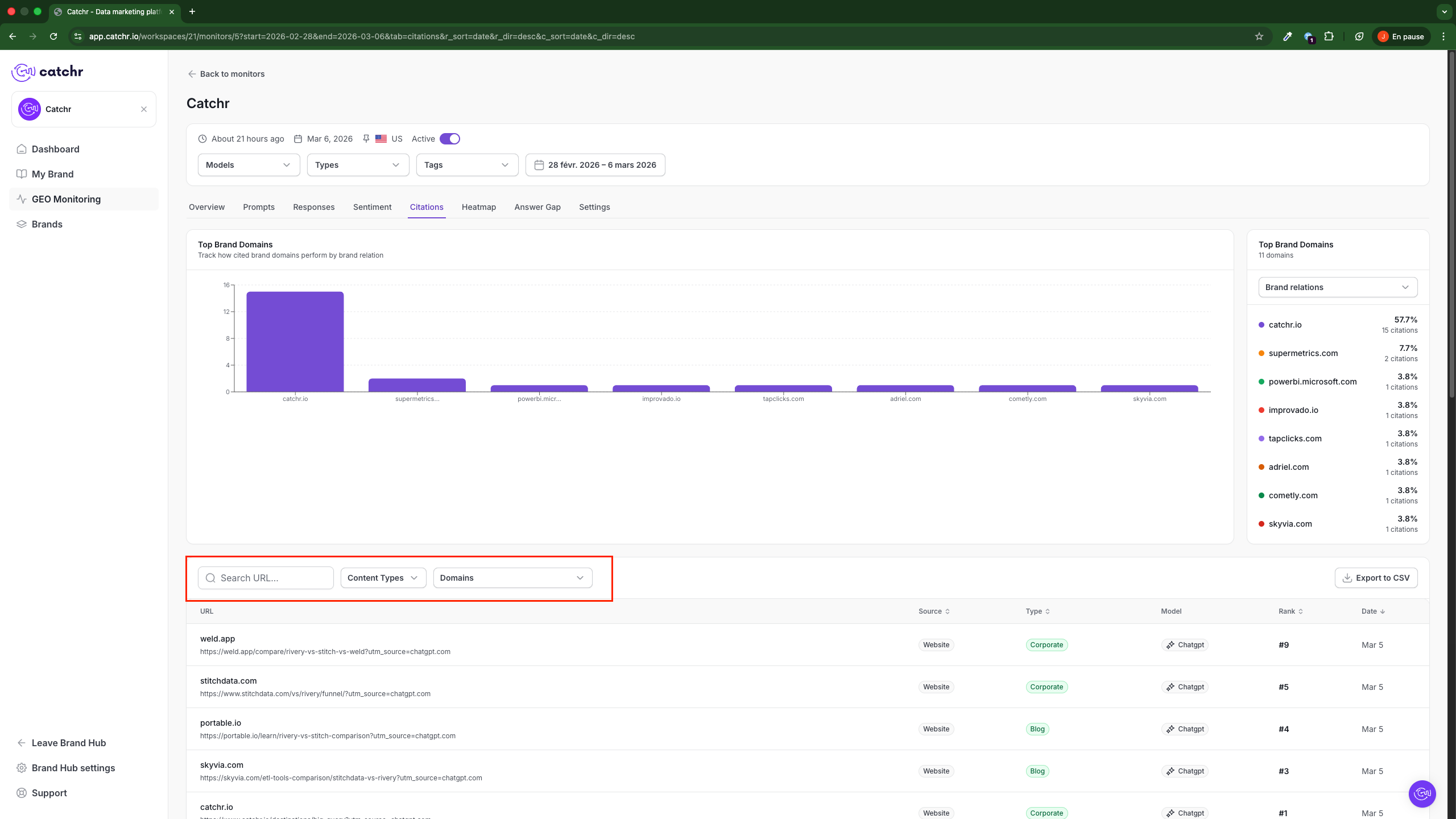Open the support chat bubble icon
1456x819 pixels.
[x=1422, y=793]
